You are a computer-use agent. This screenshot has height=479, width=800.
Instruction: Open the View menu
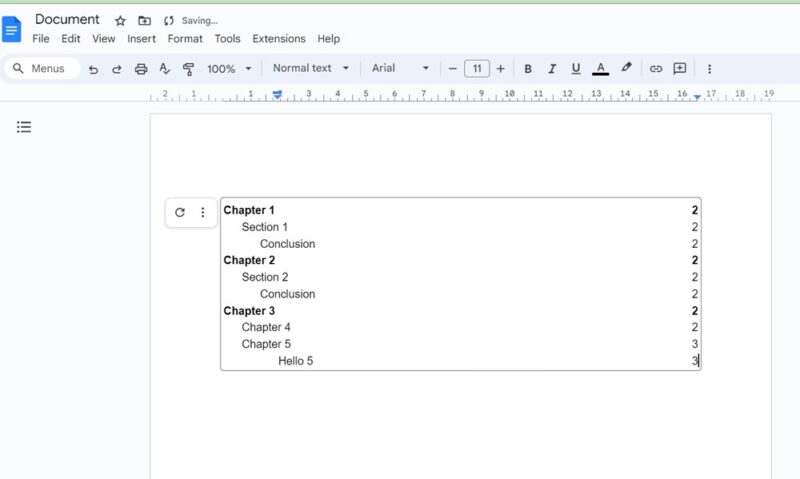click(x=104, y=39)
